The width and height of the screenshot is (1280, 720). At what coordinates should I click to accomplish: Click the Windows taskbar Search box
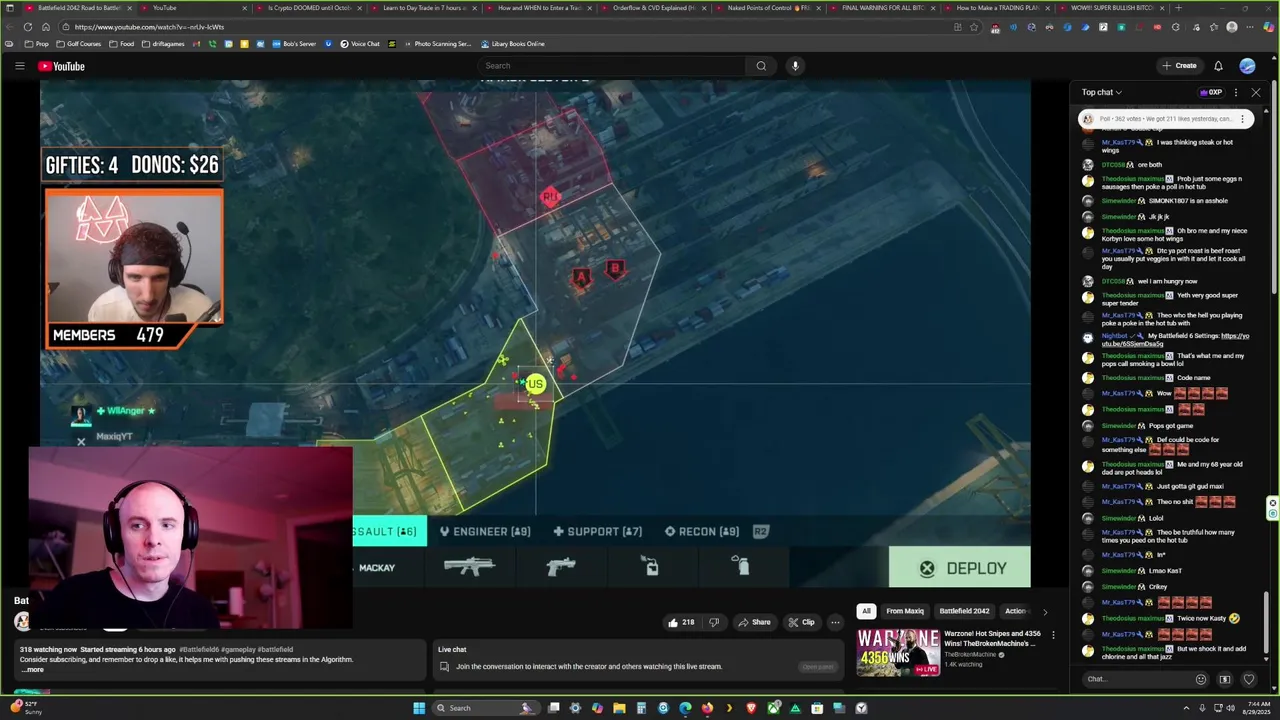(x=486, y=708)
